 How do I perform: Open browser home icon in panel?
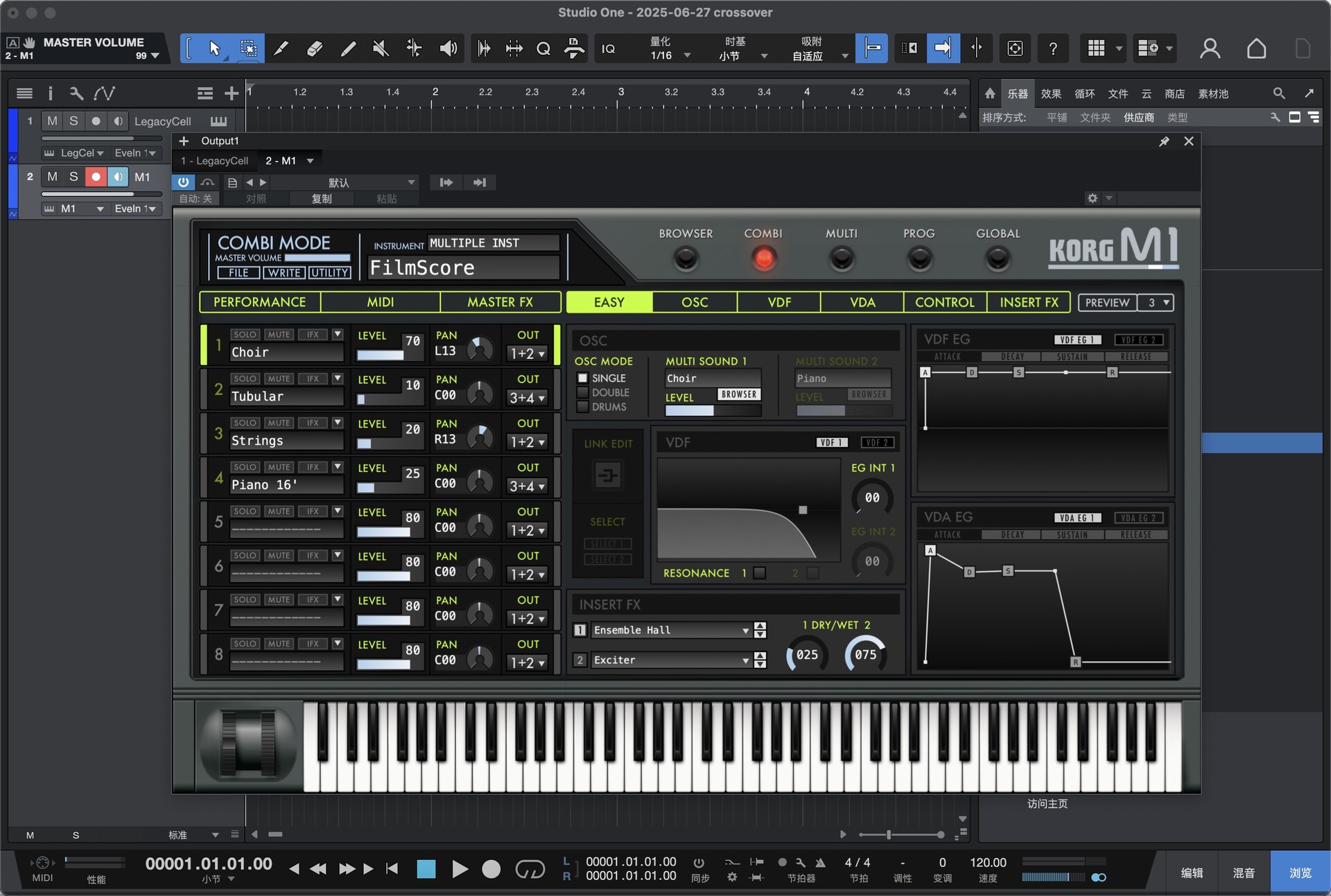click(990, 93)
